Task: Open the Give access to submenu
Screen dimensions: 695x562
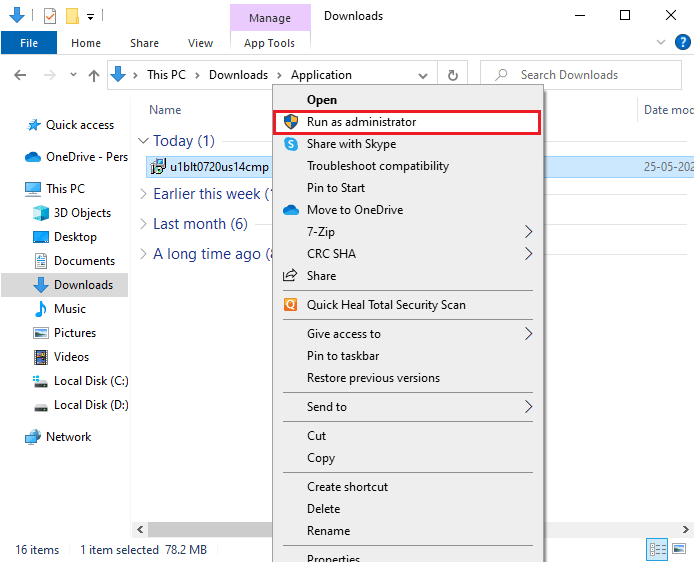Action: coord(407,334)
